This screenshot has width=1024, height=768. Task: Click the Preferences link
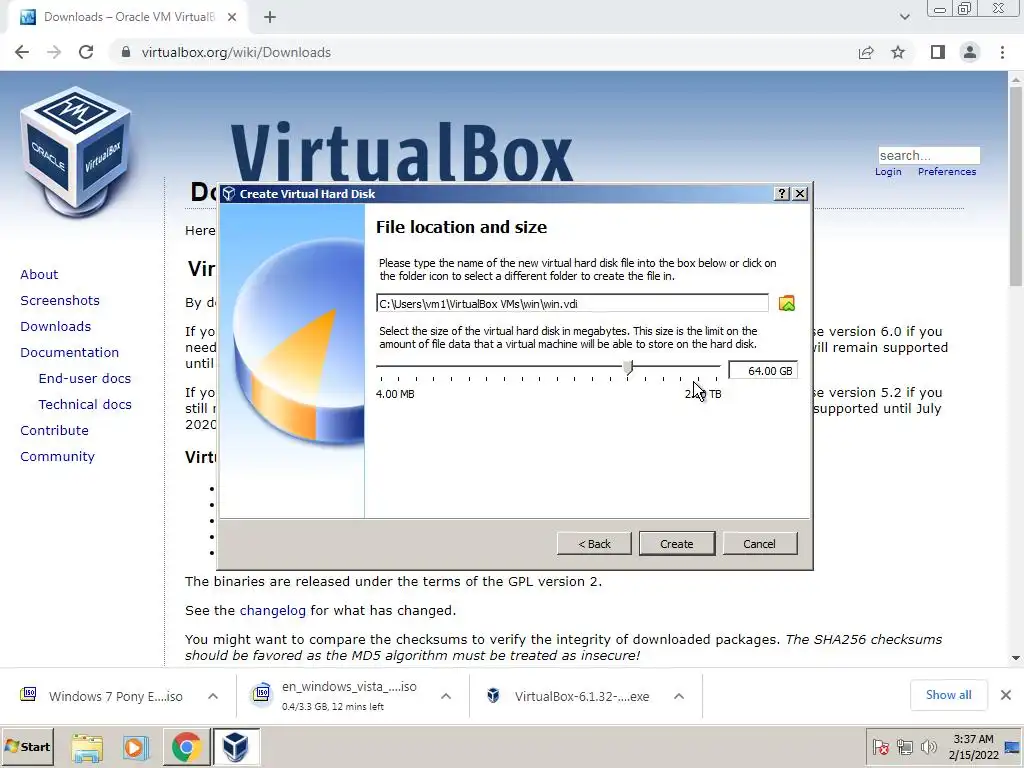click(x=947, y=172)
